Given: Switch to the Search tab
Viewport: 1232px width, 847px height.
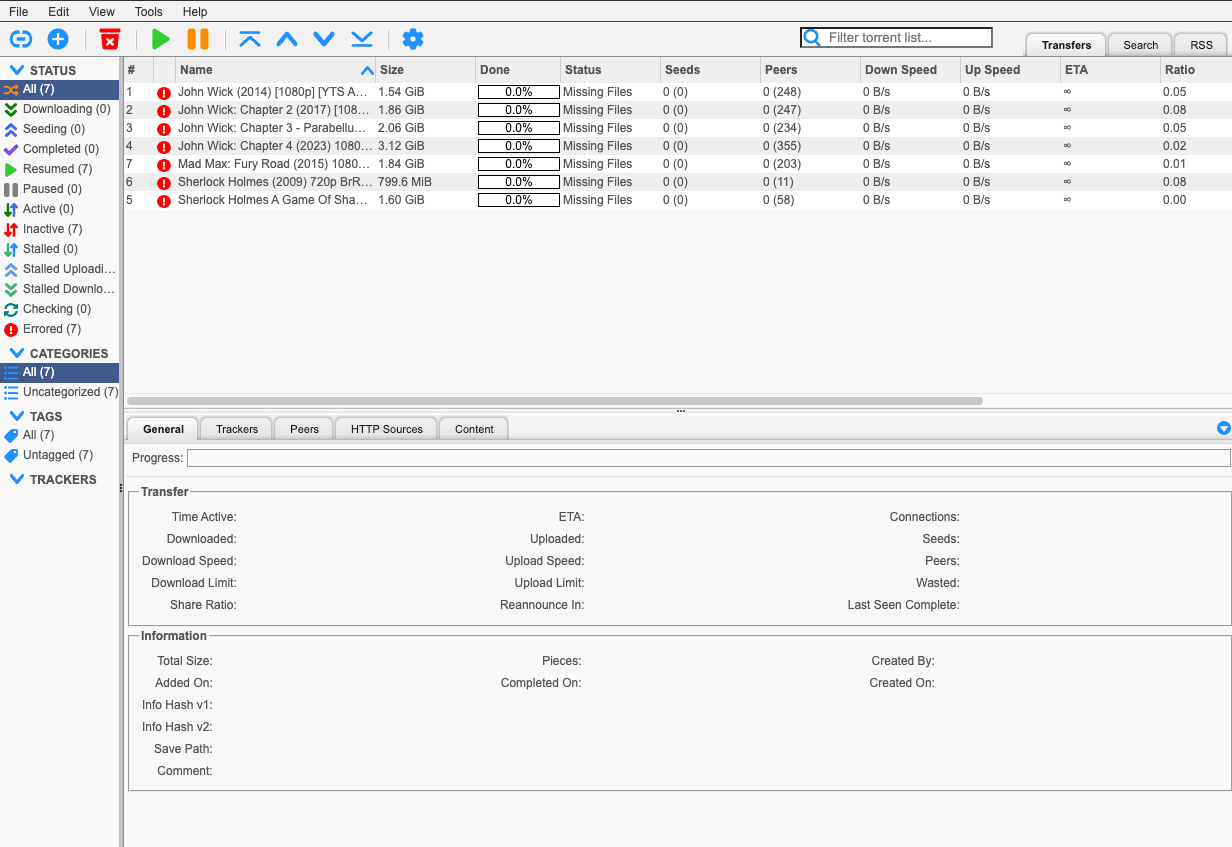Looking at the screenshot, I should 1140,45.
